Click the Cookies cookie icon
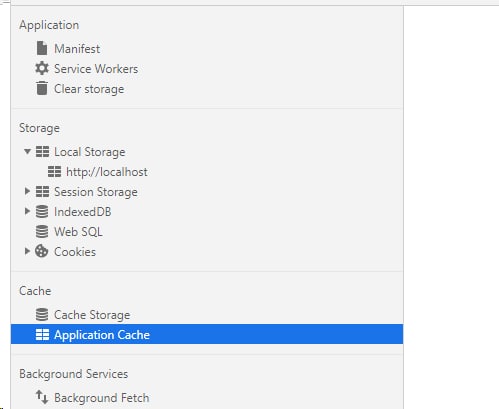Viewport: 499px width, 409px height. pos(42,251)
